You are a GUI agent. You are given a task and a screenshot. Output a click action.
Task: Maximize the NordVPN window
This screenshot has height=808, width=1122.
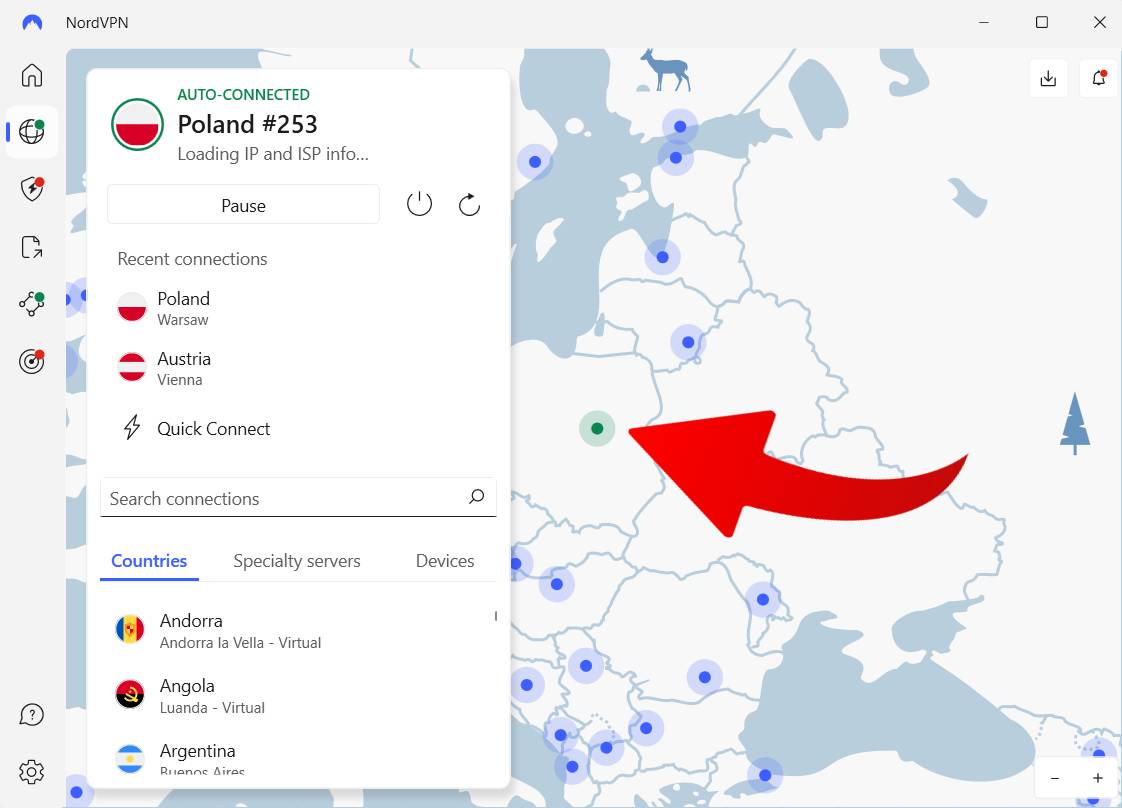[1042, 22]
